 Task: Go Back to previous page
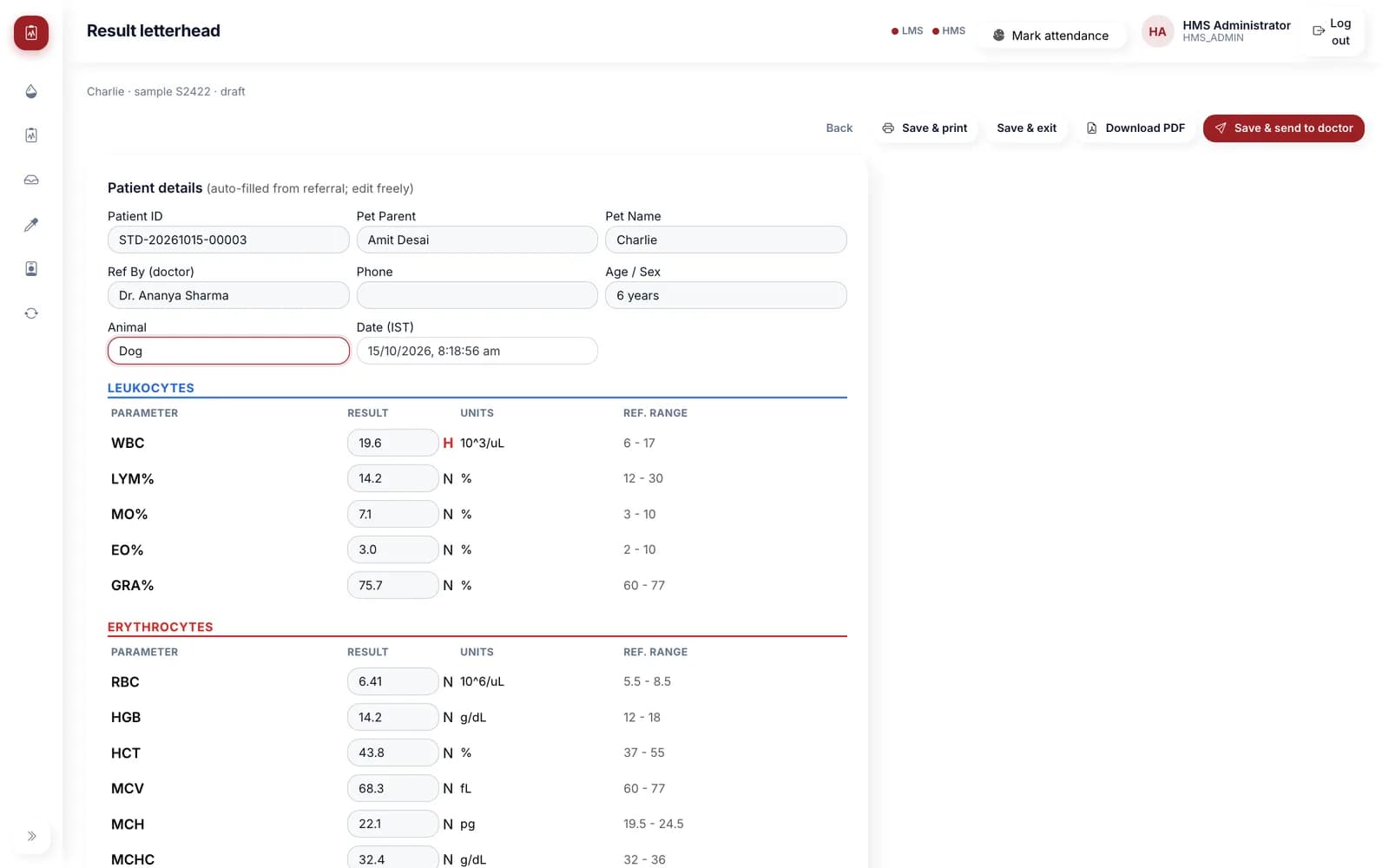click(839, 128)
